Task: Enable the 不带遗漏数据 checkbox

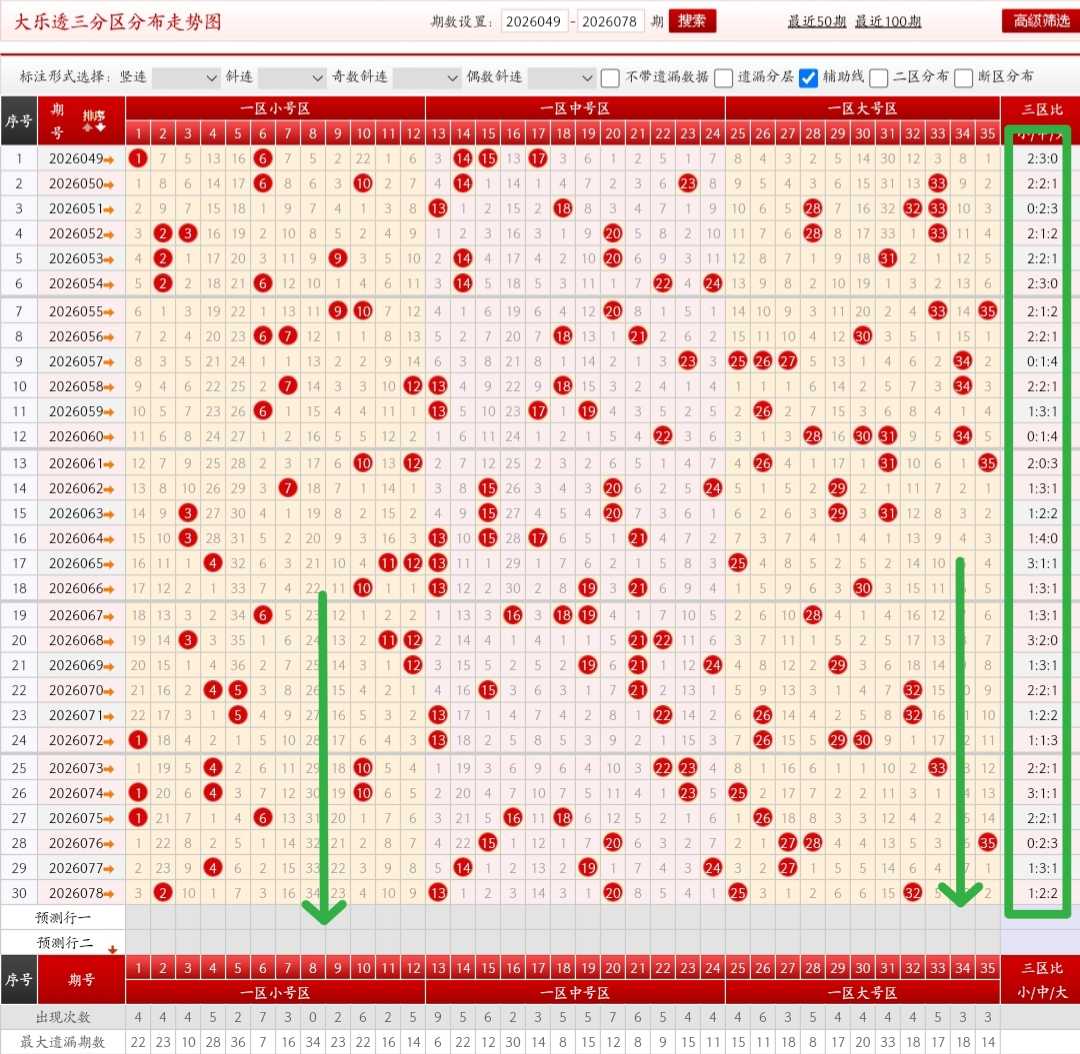Action: [610, 77]
